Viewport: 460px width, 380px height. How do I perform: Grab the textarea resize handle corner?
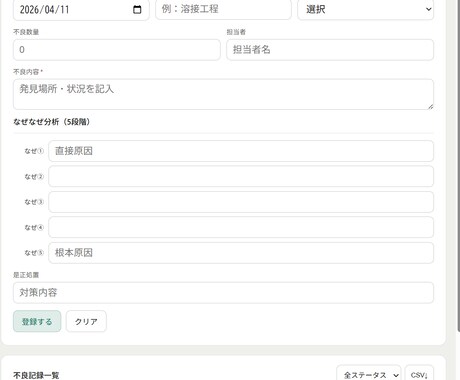click(430, 106)
